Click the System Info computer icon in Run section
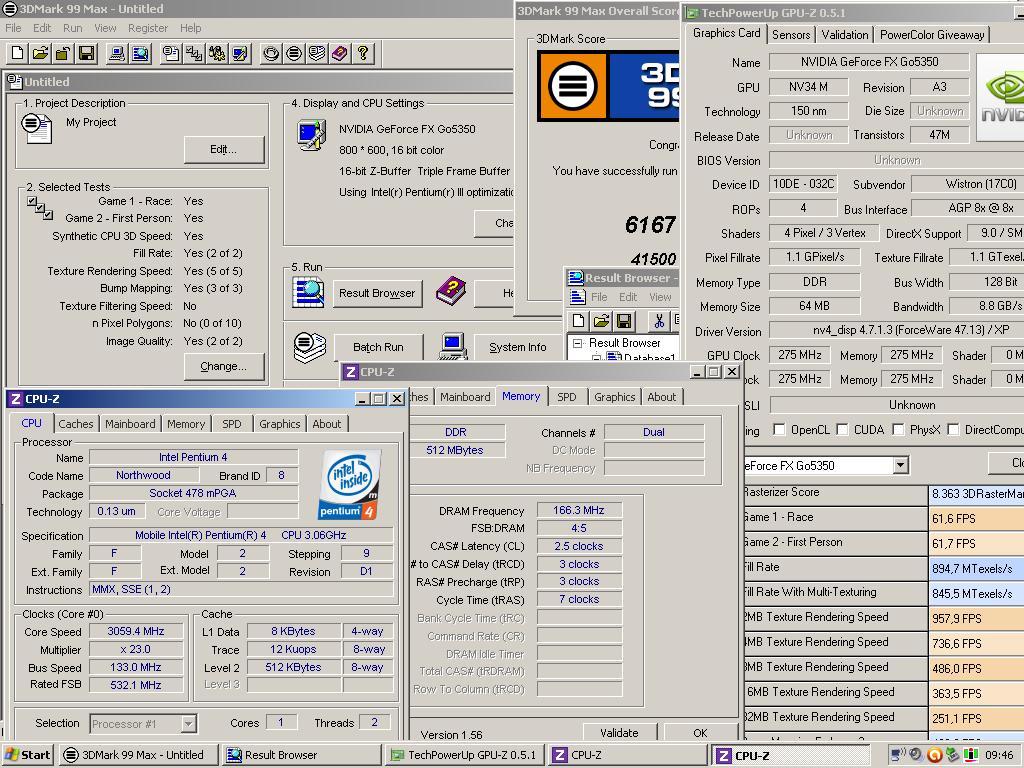The width and height of the screenshot is (1024, 768). pyautogui.click(x=453, y=347)
